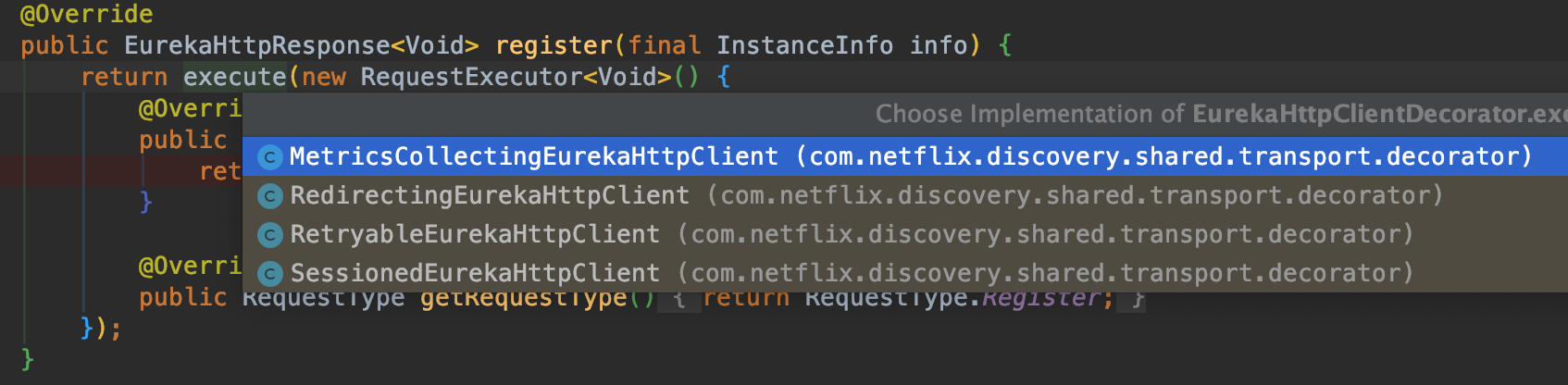Click class icon beside RetryableEurekaHttpClient
This screenshot has width=1568, height=385.
pos(269,235)
